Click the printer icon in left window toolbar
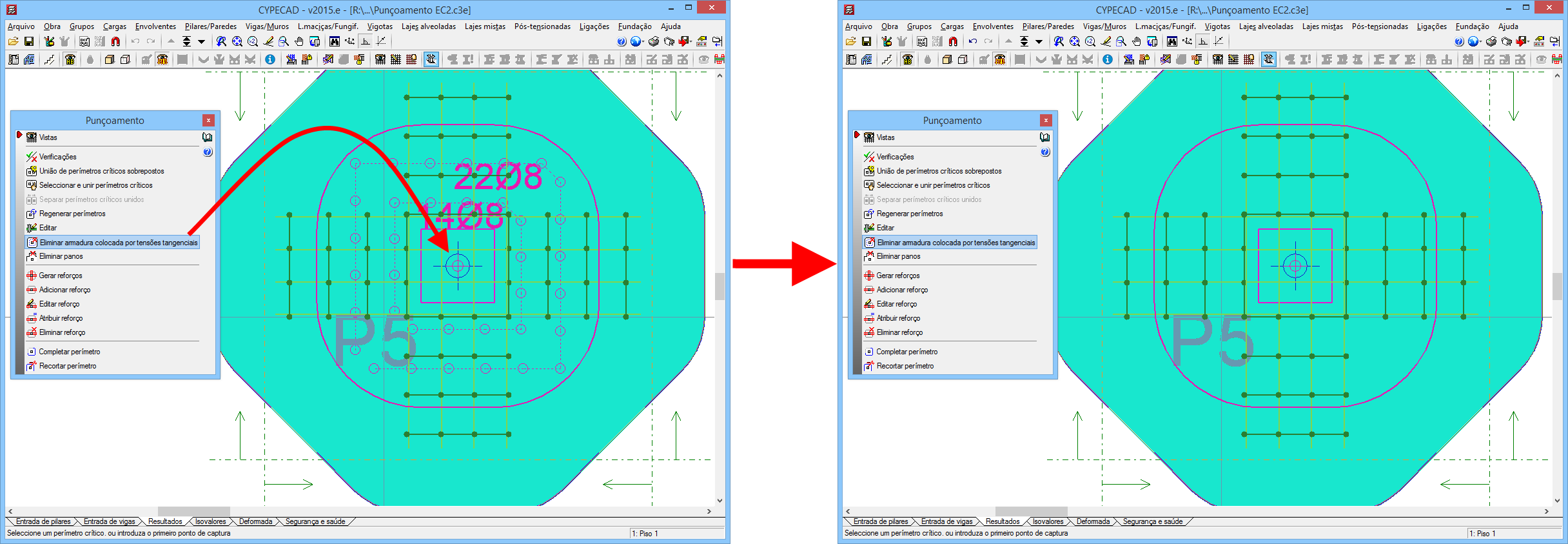This screenshot has width=1568, height=544. tap(653, 41)
